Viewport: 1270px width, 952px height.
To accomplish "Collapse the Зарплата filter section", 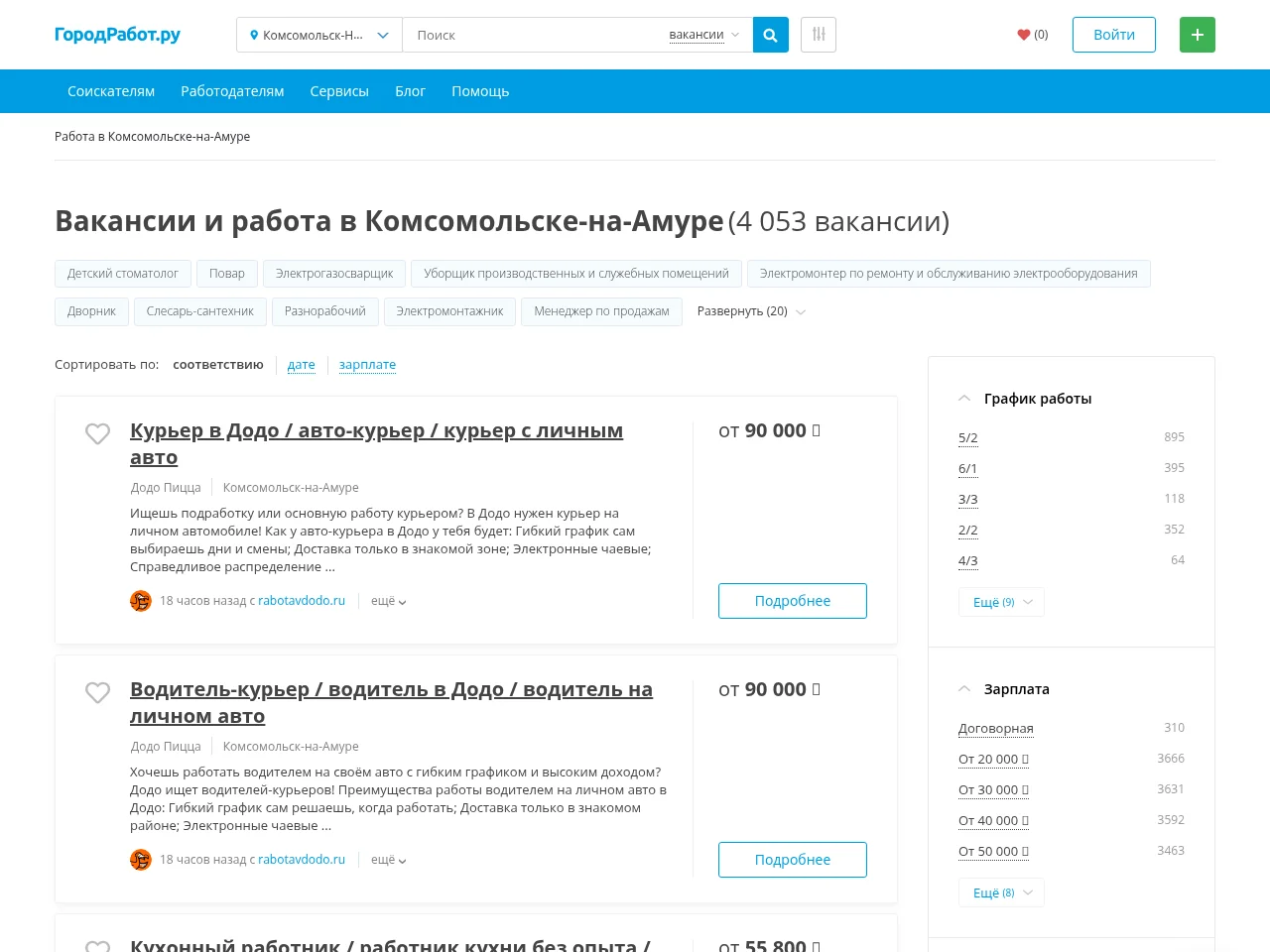I will pos(964,689).
